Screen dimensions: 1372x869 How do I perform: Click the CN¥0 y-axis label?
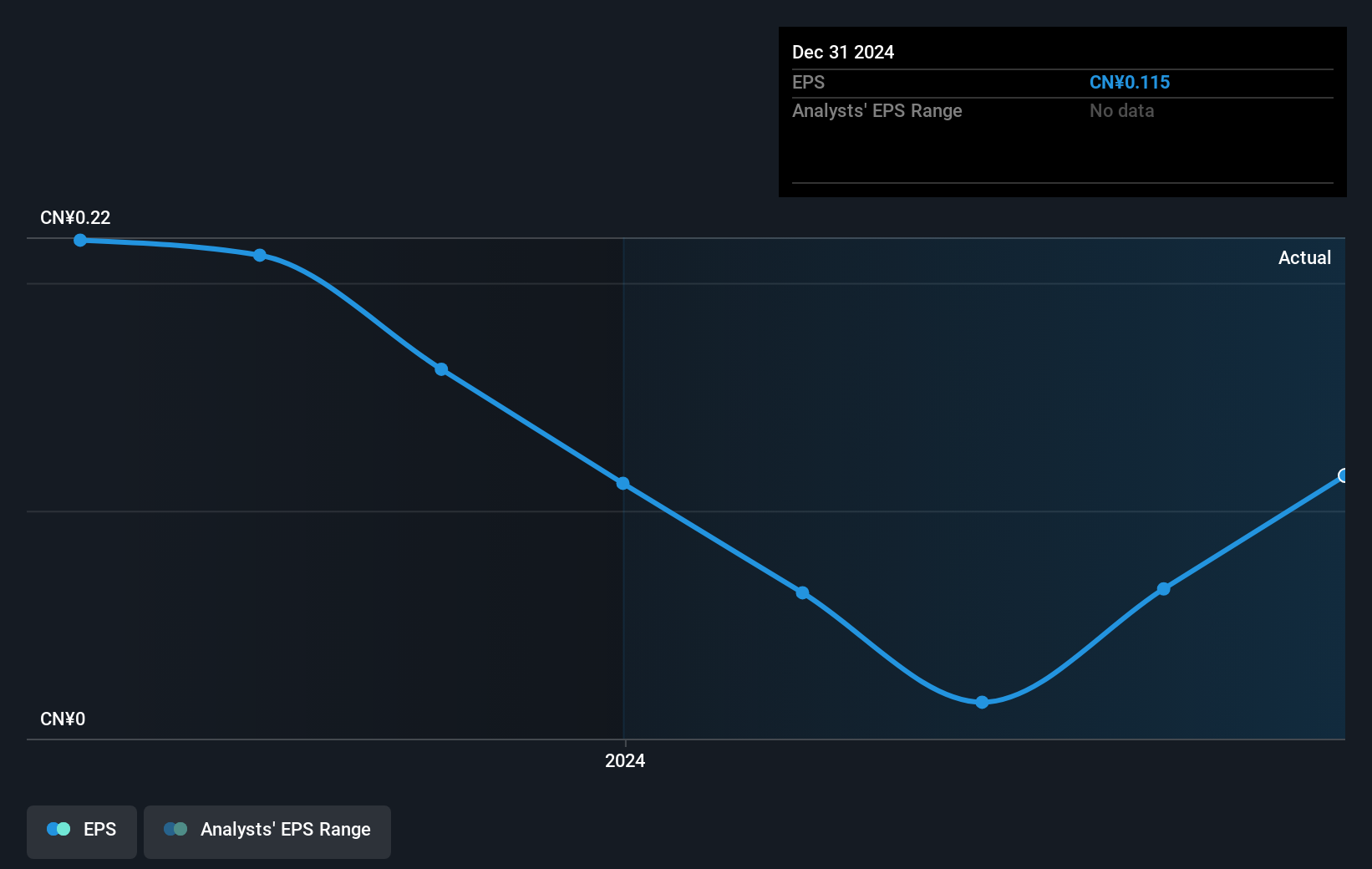pos(63,719)
